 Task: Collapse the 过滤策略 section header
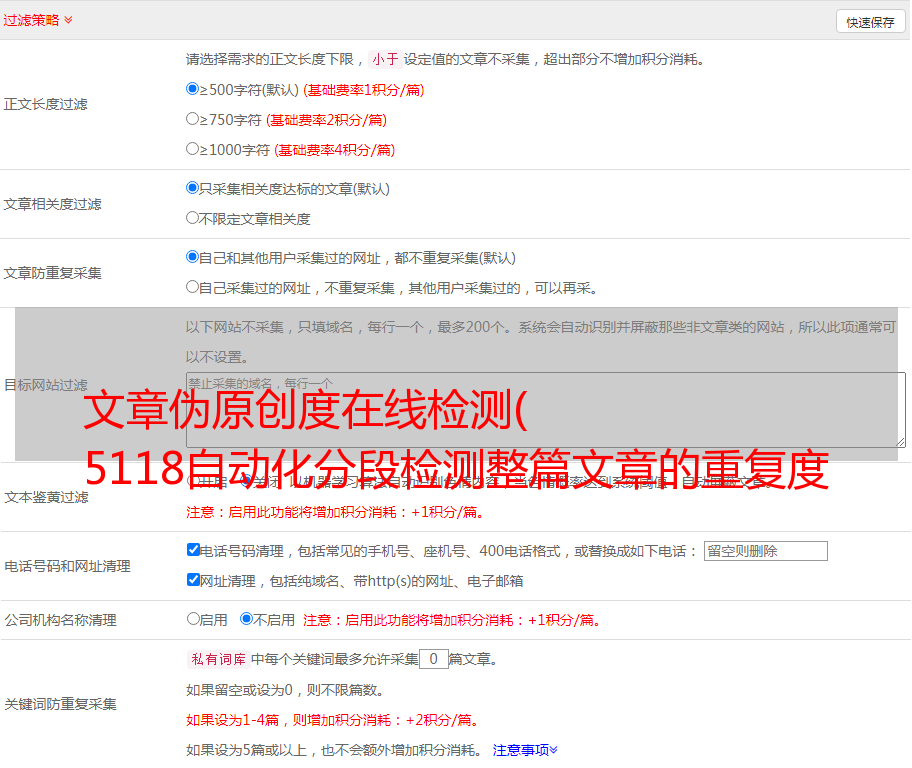coord(37,20)
